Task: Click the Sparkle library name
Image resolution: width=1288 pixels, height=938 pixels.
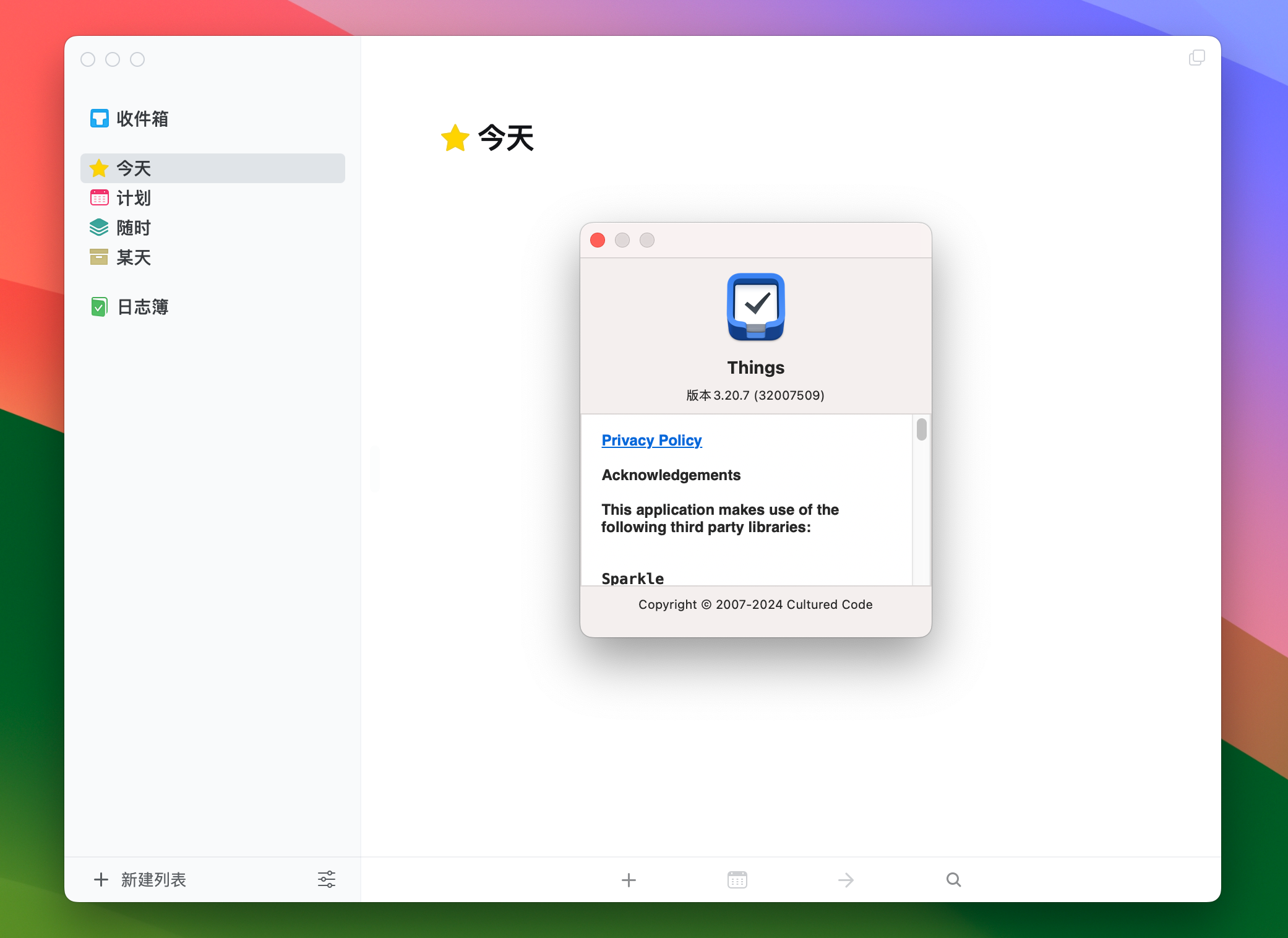Action: click(632, 579)
